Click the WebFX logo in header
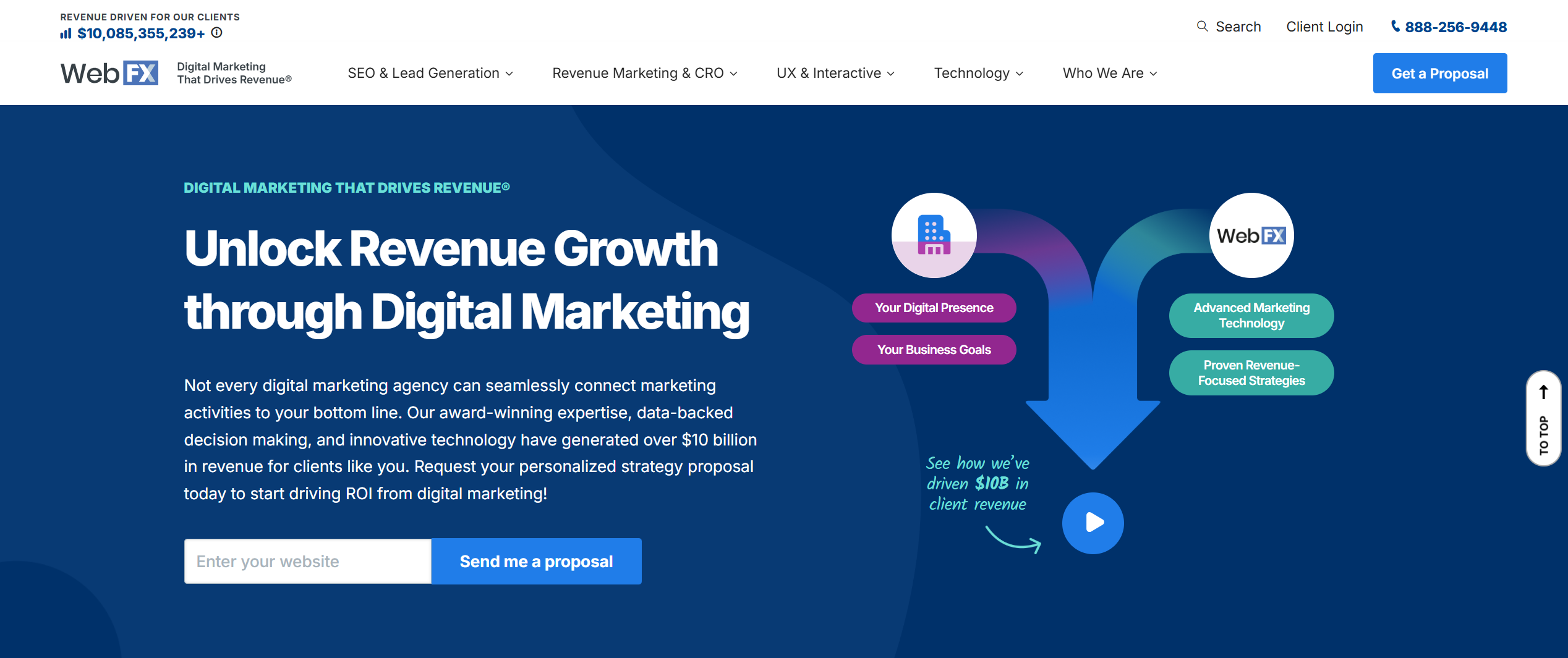1568x658 pixels. tap(109, 73)
